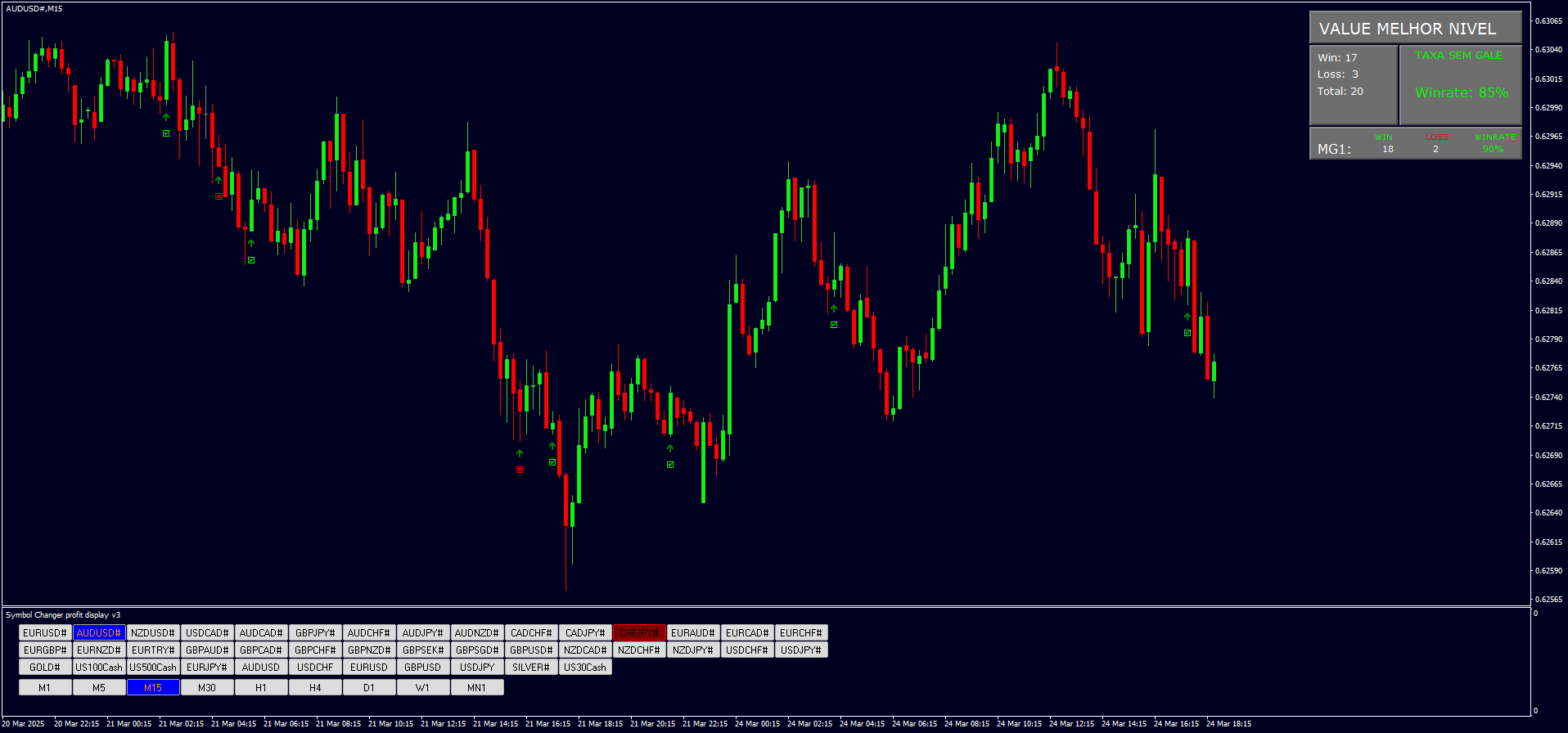Viewport: 1568px width, 733px height.
Task: Load the GOLD# symbol chart
Action: 44,668
